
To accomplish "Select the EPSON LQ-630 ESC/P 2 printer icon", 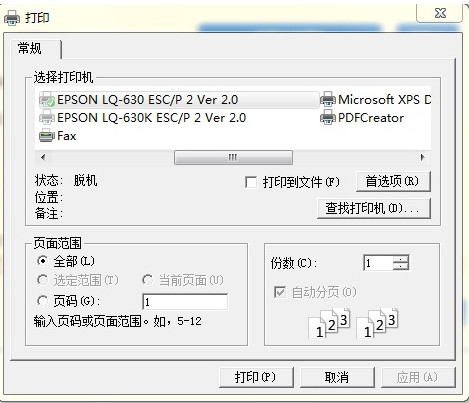I will pos(47,100).
